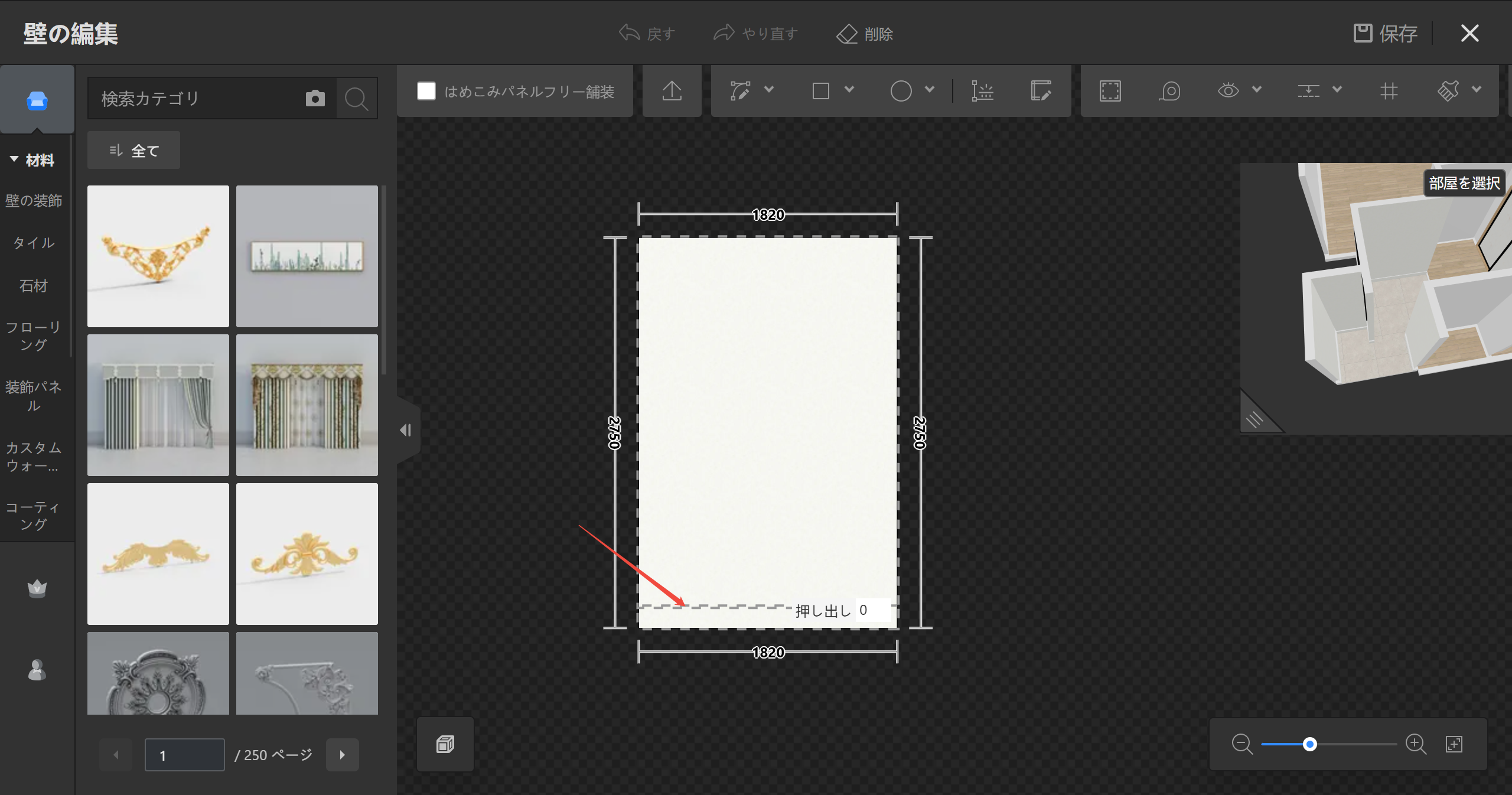Open the crown premium icon
The height and width of the screenshot is (795, 1512).
click(37, 588)
